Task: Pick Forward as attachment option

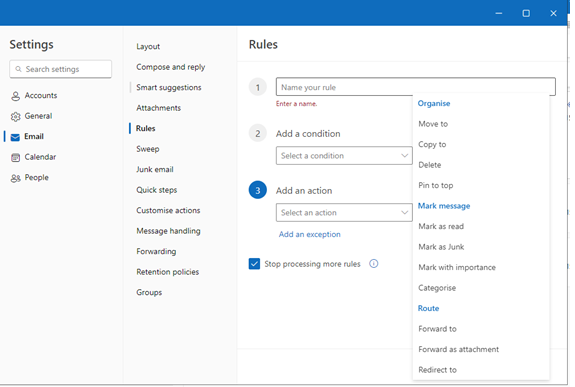Action: pos(458,349)
